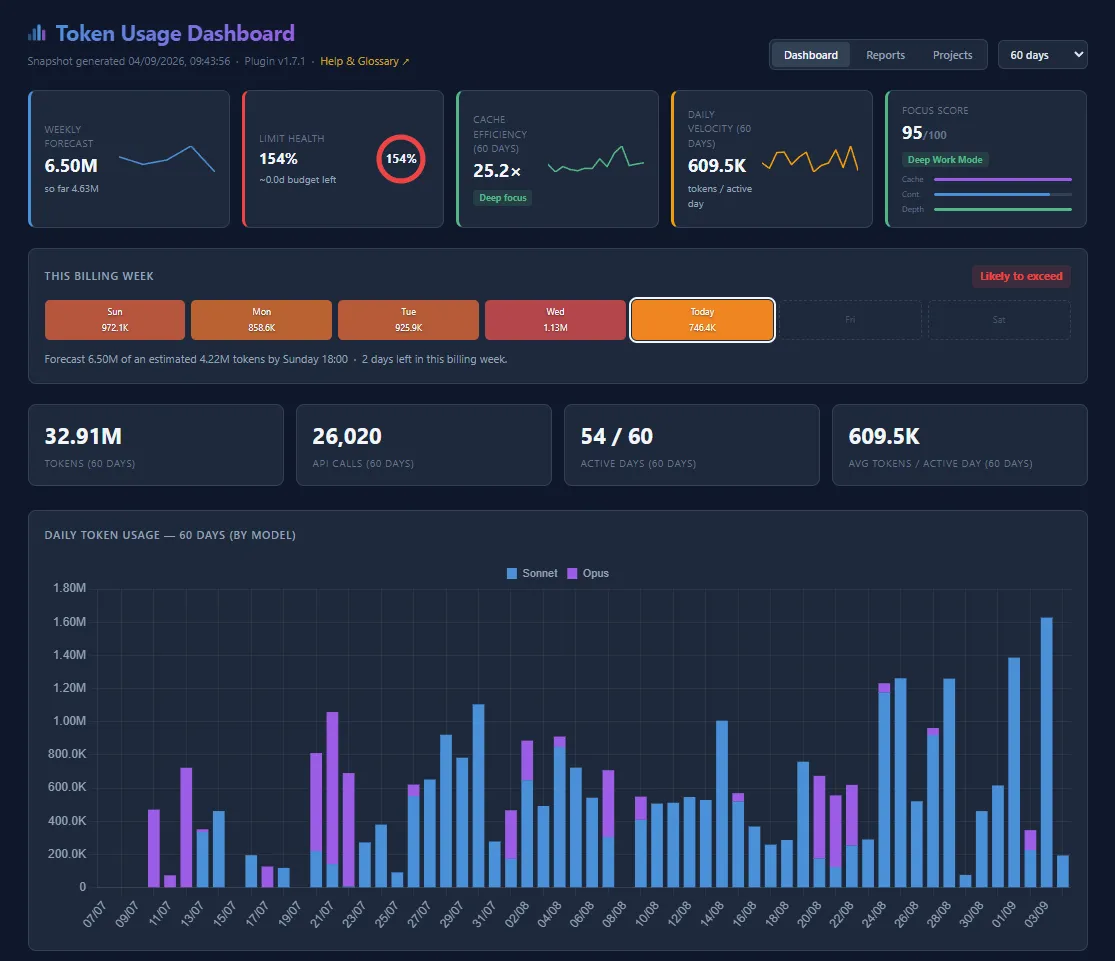
Task: Click the snapshot generated timestamp text
Action: point(129,61)
